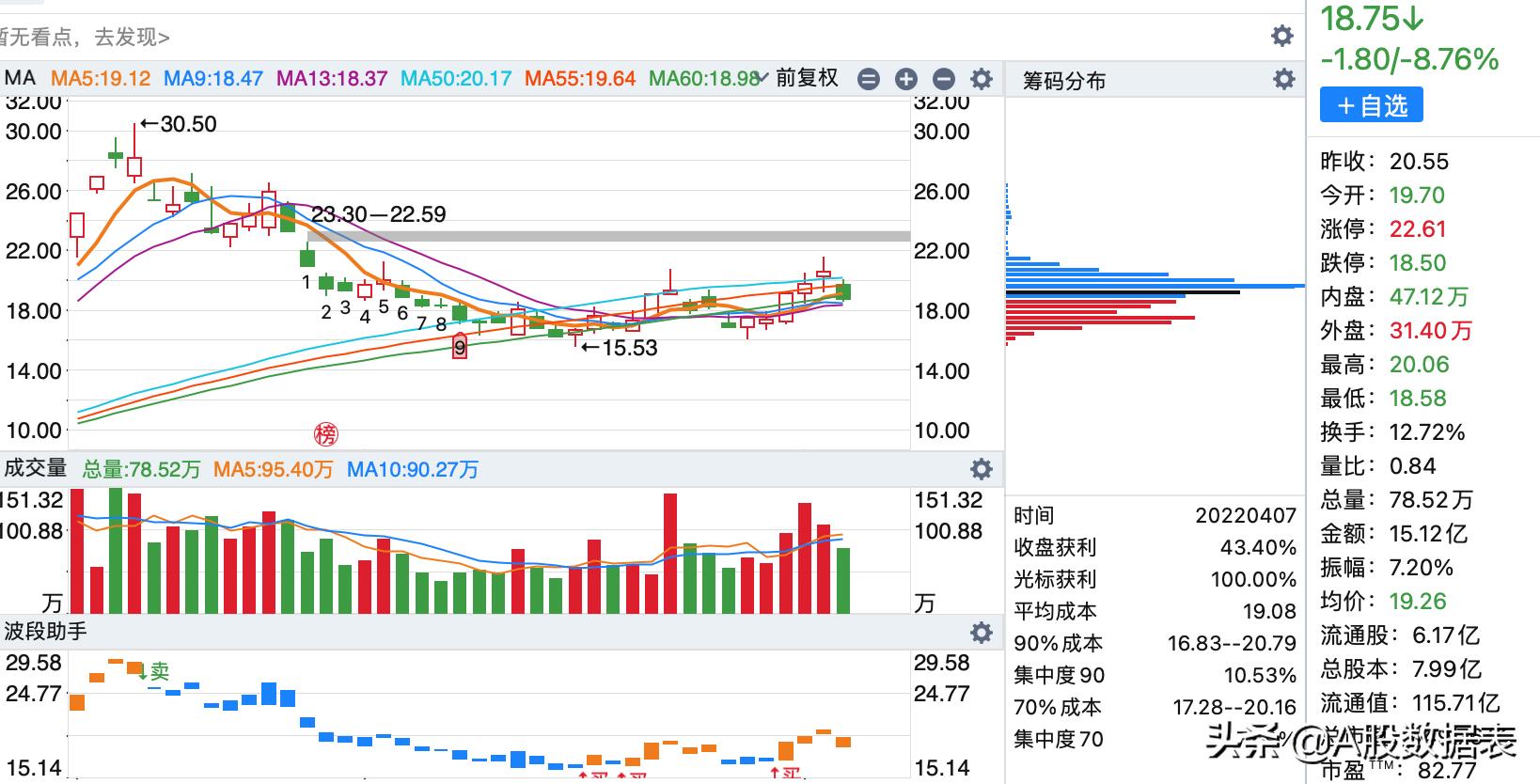The image size is (1540, 784).
Task: Open 波段助手 panel settings gear
Action: 982,632
